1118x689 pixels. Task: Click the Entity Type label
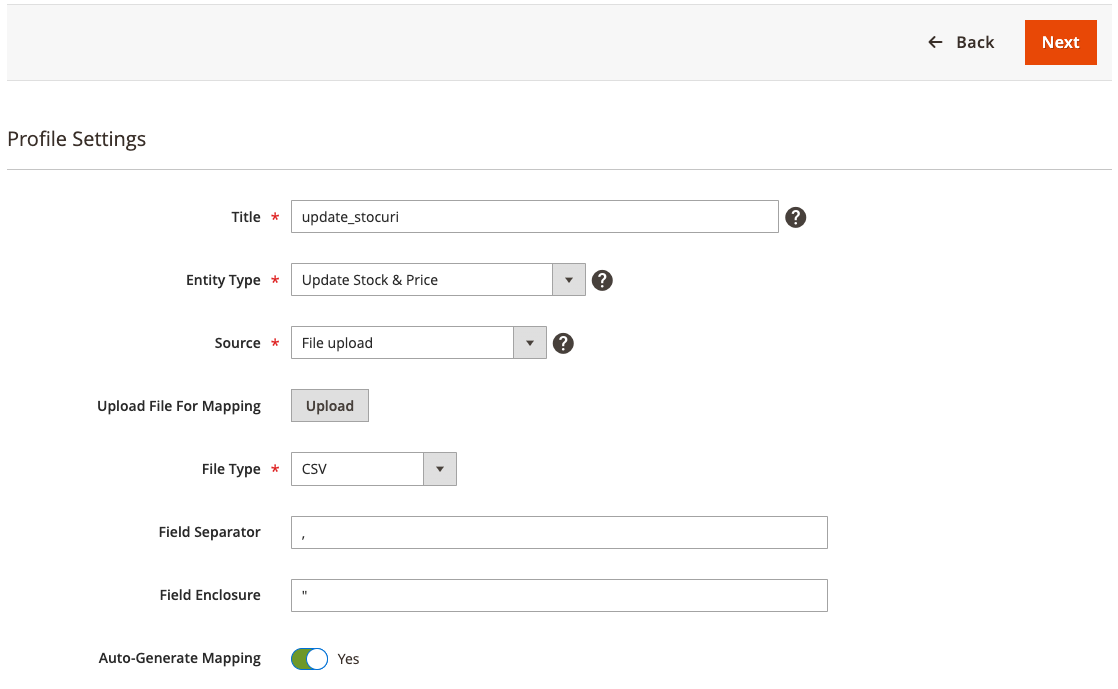pos(223,280)
